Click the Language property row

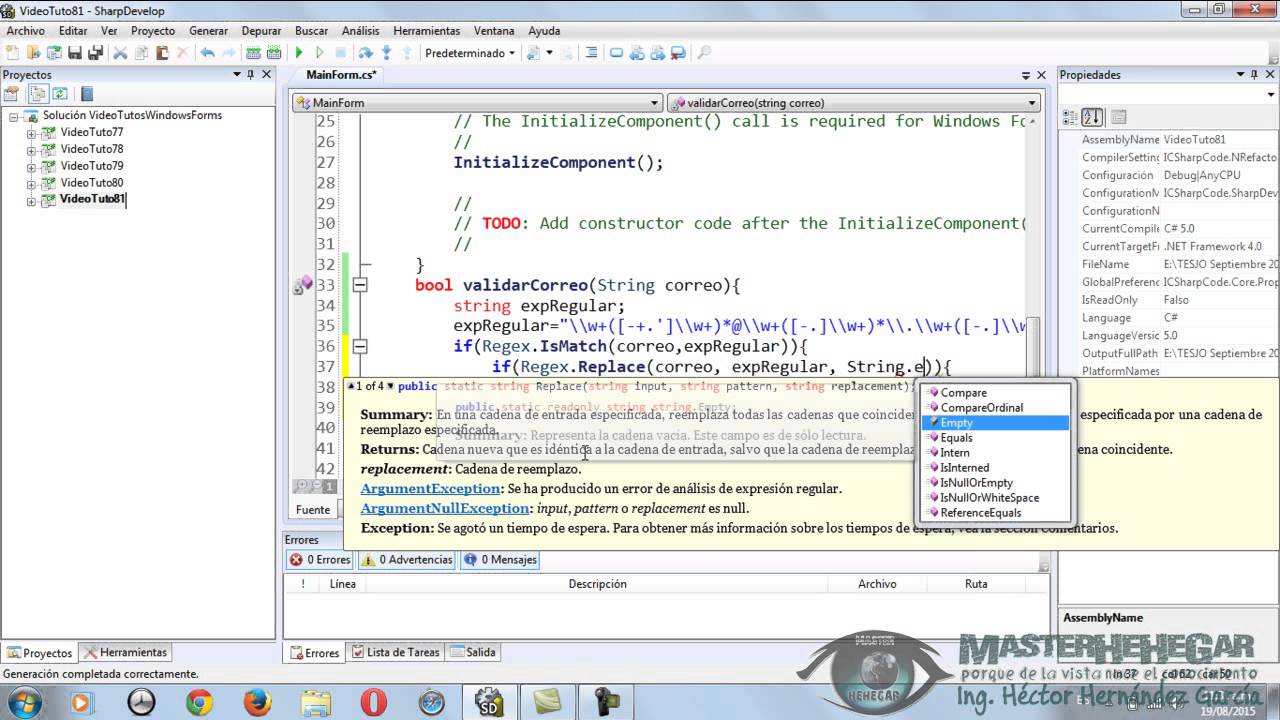pos(1168,318)
